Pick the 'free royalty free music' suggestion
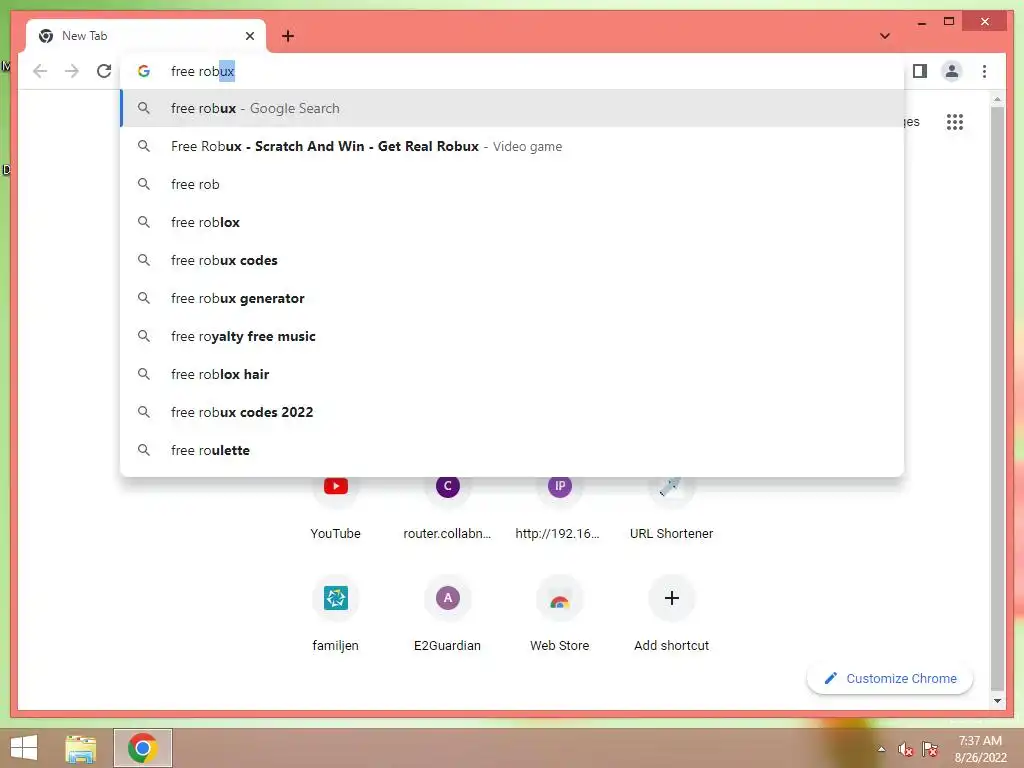 pos(513,336)
